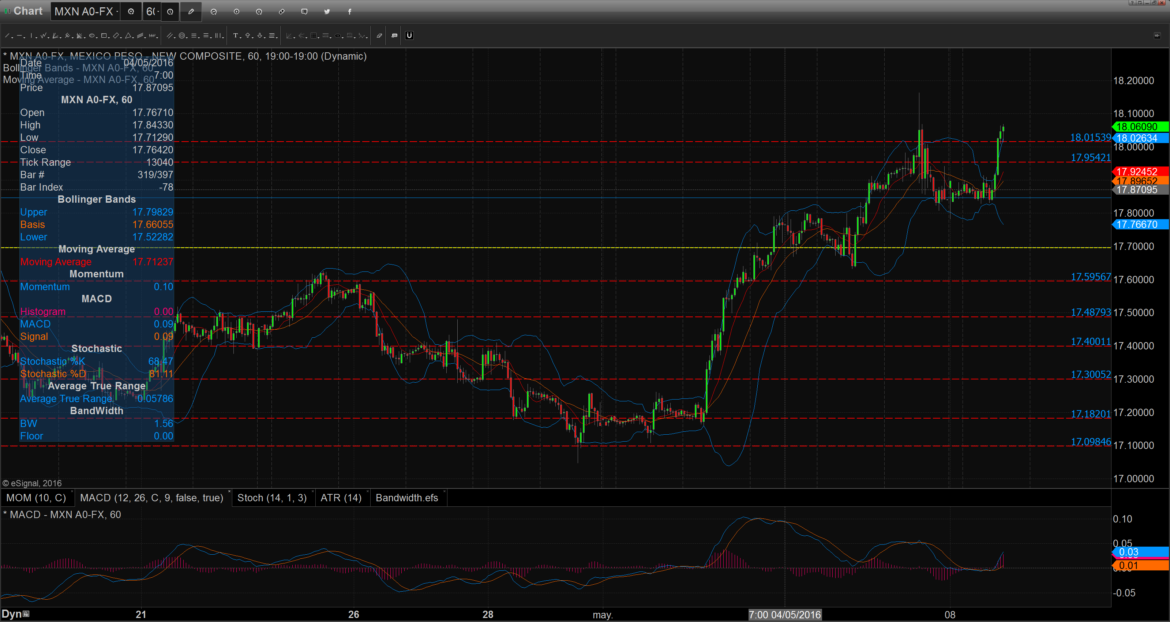Click the 60 interval input field
Image resolution: width=1170 pixels, height=622 pixels.
point(151,12)
